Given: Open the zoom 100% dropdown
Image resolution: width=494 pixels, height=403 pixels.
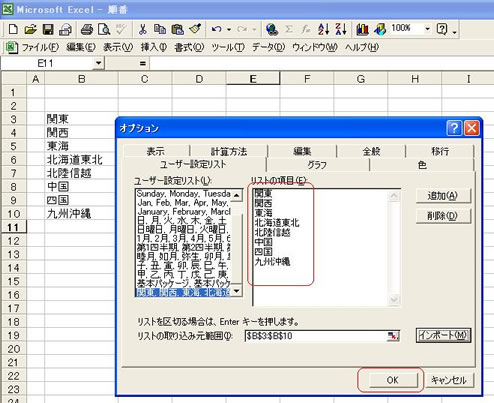Looking at the screenshot, I should (x=427, y=29).
